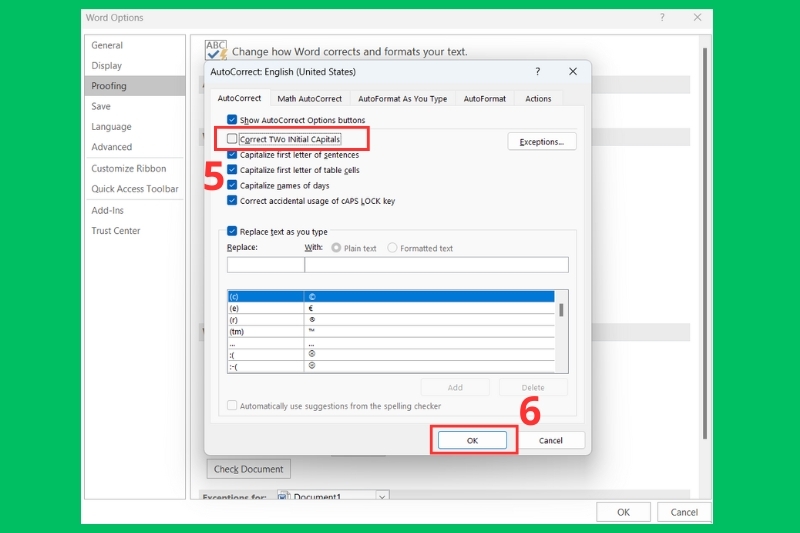Viewport: 800px width, 533px height.
Task: Select the :-( replacement row
Action: [x=391, y=366]
